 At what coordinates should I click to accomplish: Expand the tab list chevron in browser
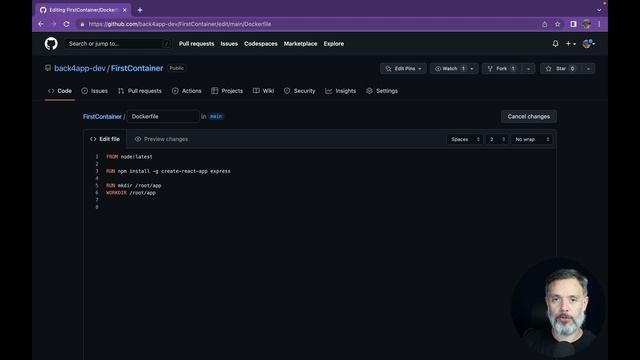click(599, 10)
